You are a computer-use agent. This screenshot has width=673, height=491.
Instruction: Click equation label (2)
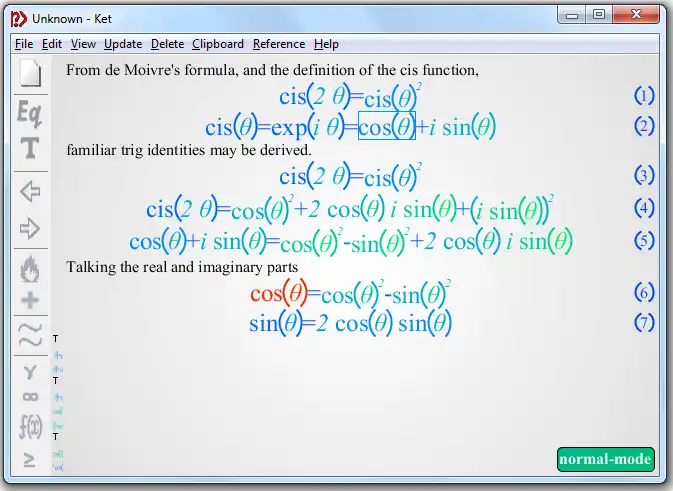tap(644, 126)
